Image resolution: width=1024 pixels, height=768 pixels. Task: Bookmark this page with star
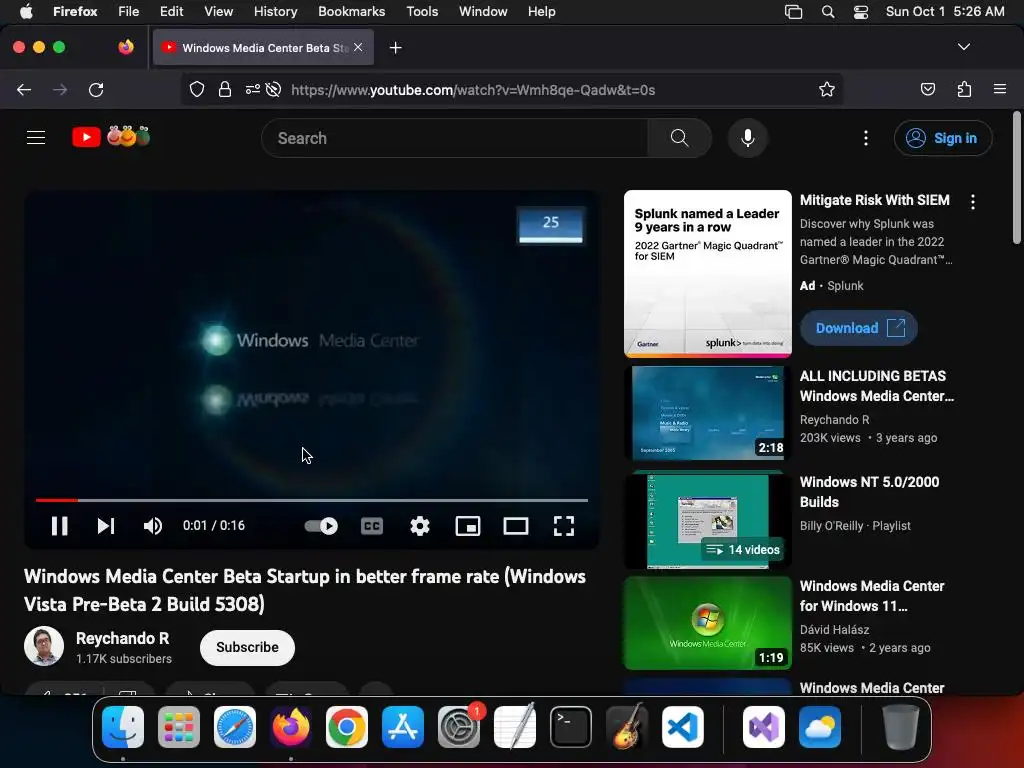coord(827,89)
